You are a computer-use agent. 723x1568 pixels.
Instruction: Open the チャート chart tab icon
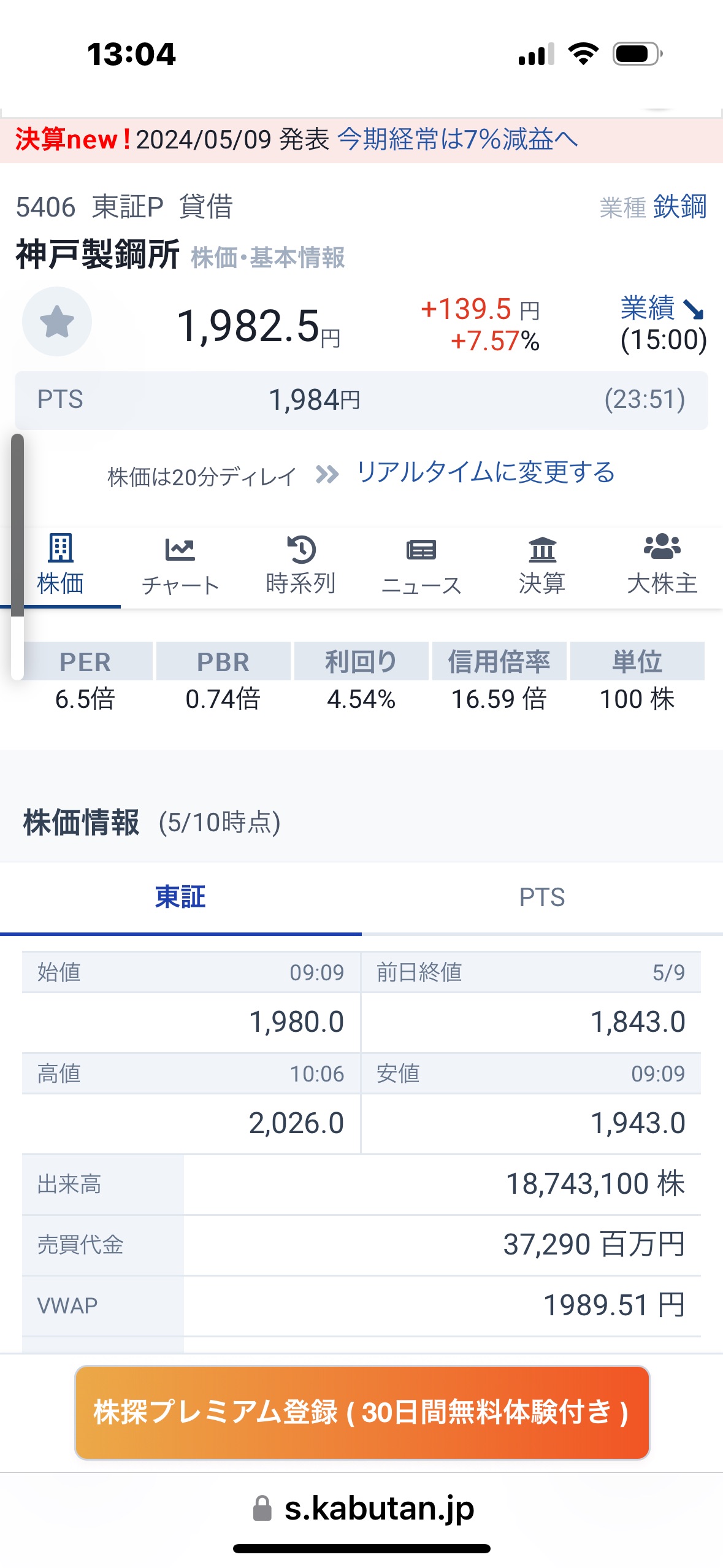click(180, 549)
